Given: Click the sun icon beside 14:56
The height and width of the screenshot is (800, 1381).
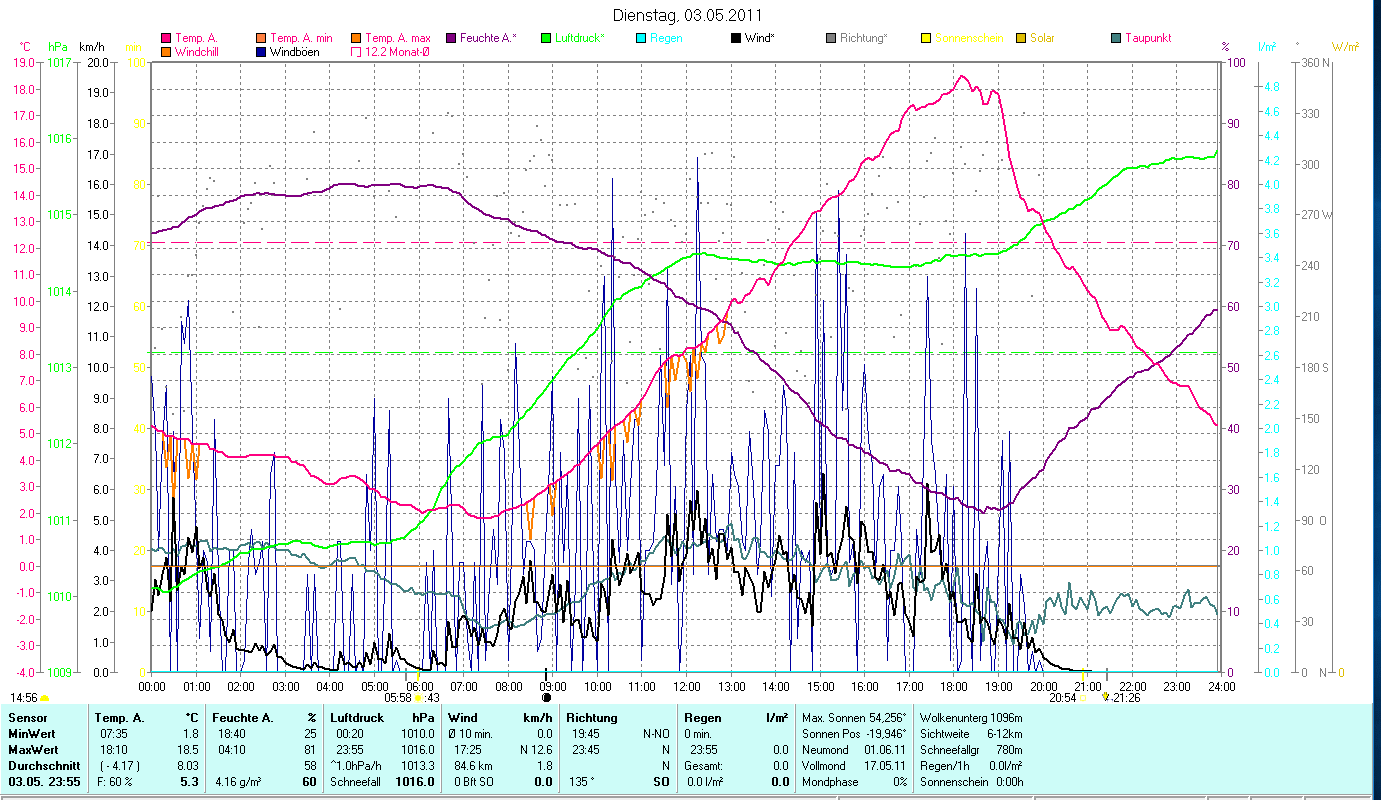Looking at the screenshot, I should (45, 698).
